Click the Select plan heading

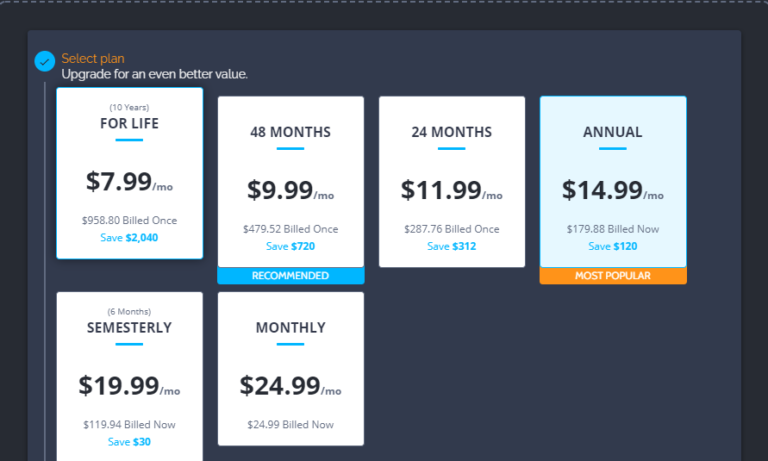[x=93, y=59]
